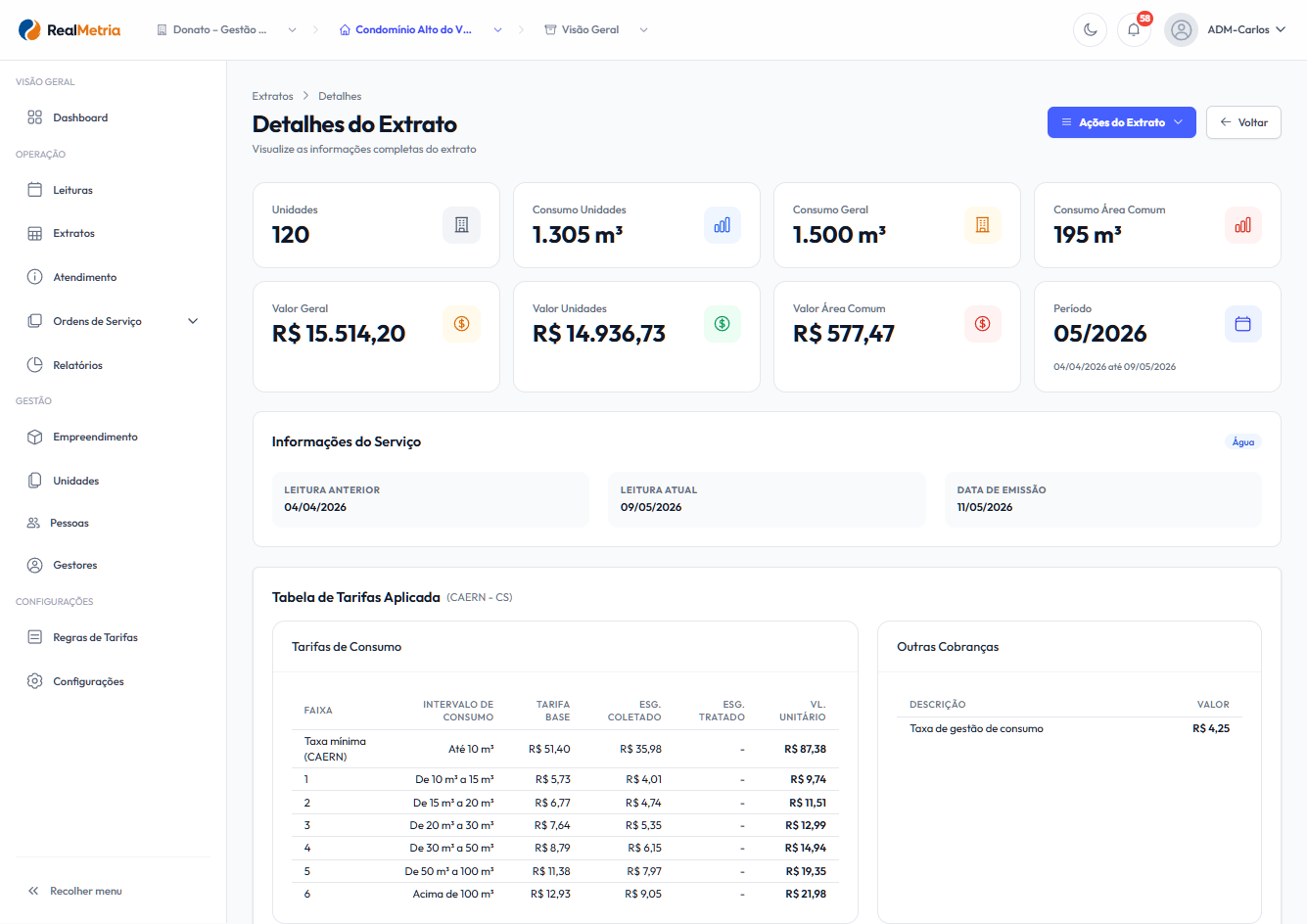Click Taxa mínima (CAERN) row label
The height and width of the screenshot is (924, 1307).
pyautogui.click(x=335, y=749)
